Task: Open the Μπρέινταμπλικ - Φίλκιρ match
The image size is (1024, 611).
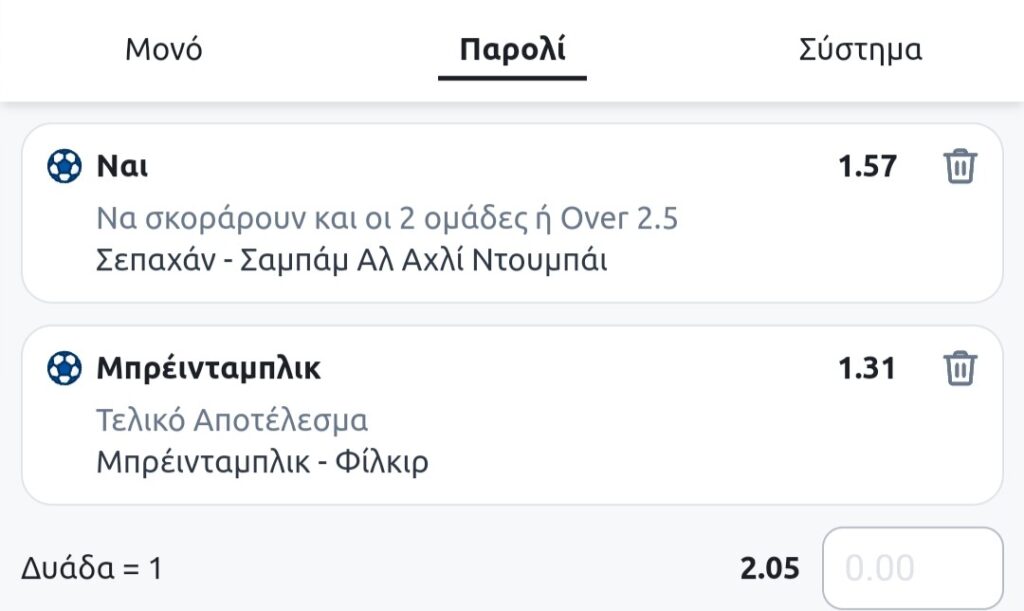Action: (x=262, y=463)
